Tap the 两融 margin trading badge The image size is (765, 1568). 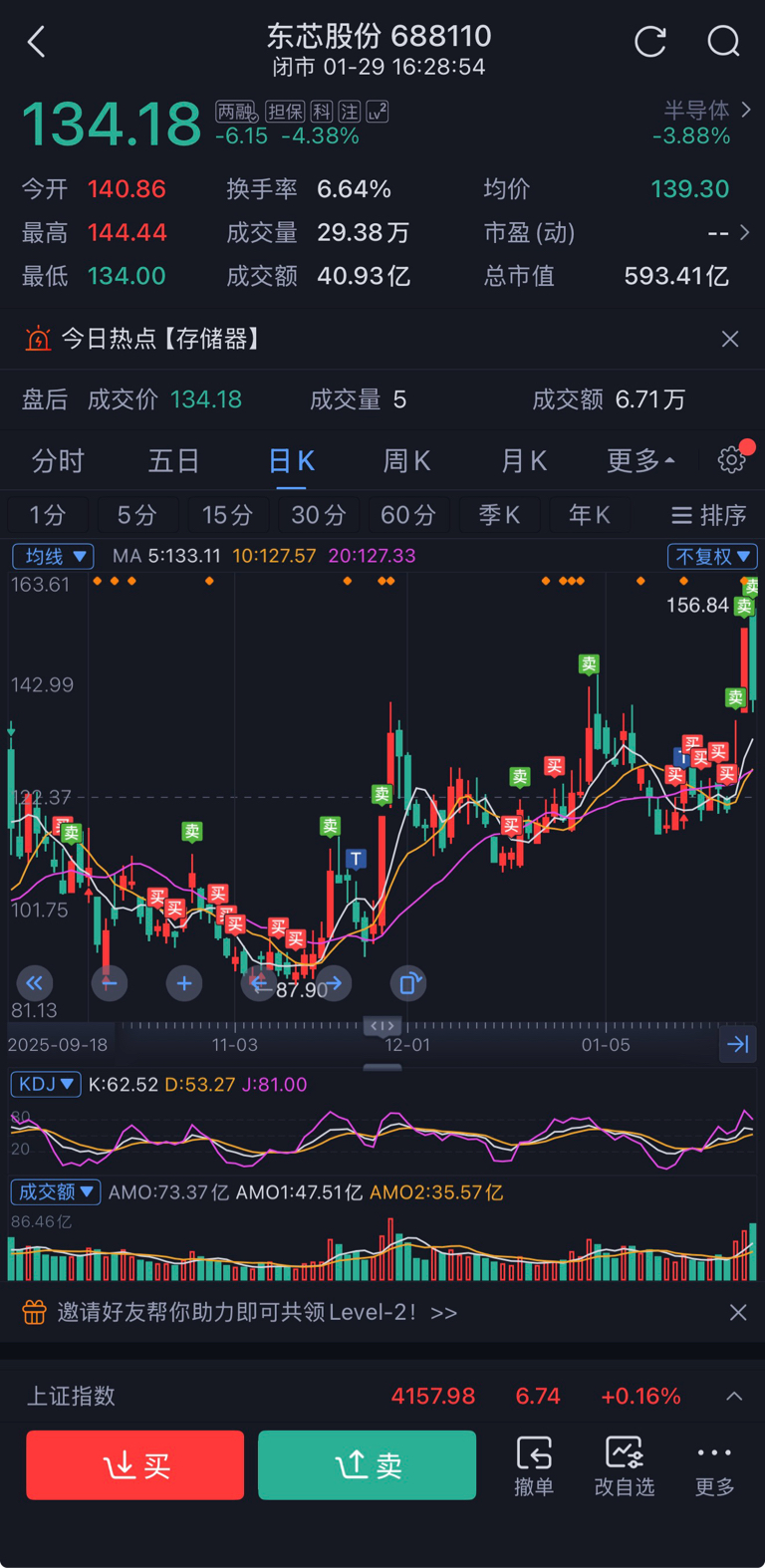pyautogui.click(x=237, y=112)
